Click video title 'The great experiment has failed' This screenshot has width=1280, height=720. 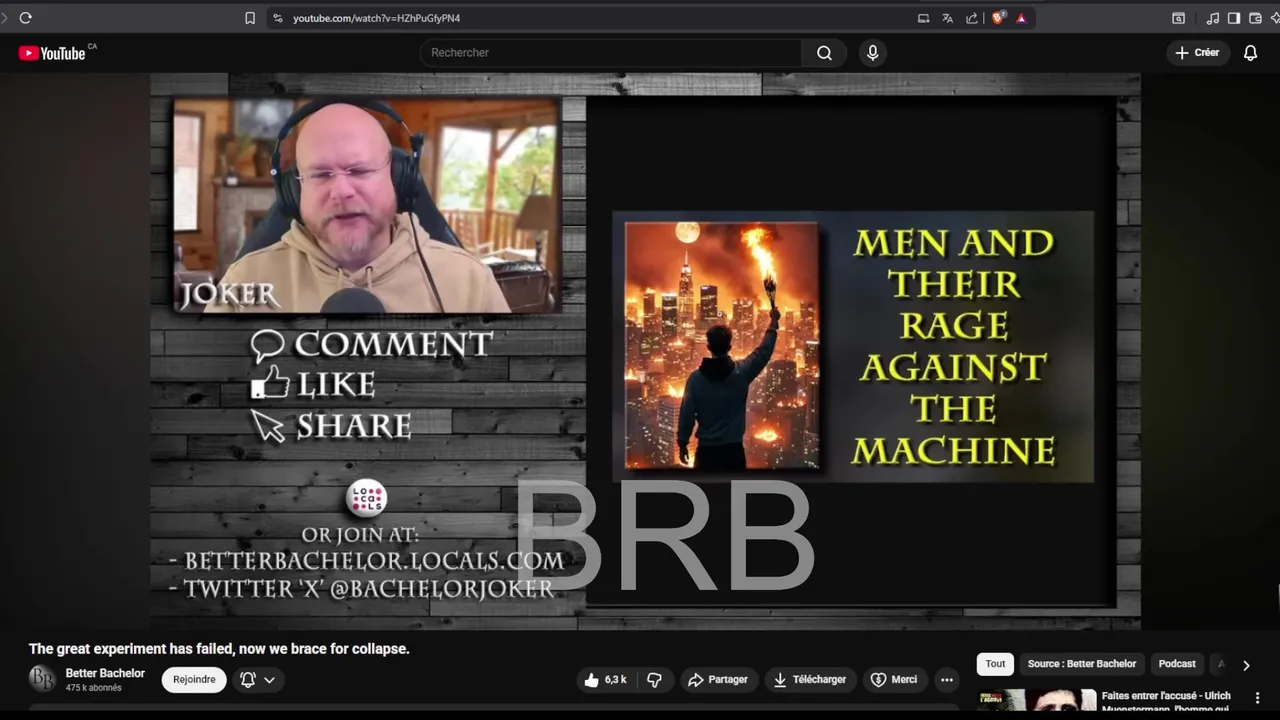[x=219, y=649]
